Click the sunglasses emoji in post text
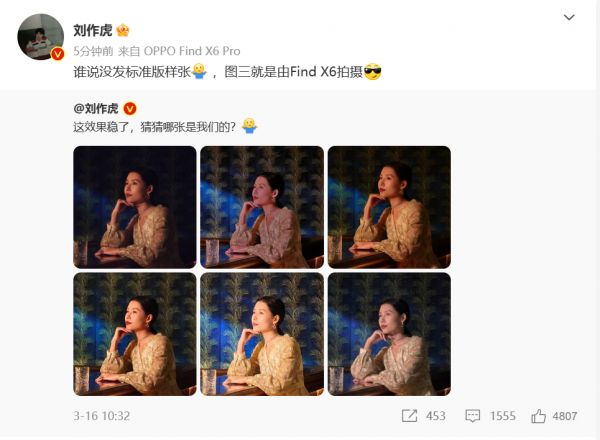Screen dimensions: 600x440 (x=373, y=72)
